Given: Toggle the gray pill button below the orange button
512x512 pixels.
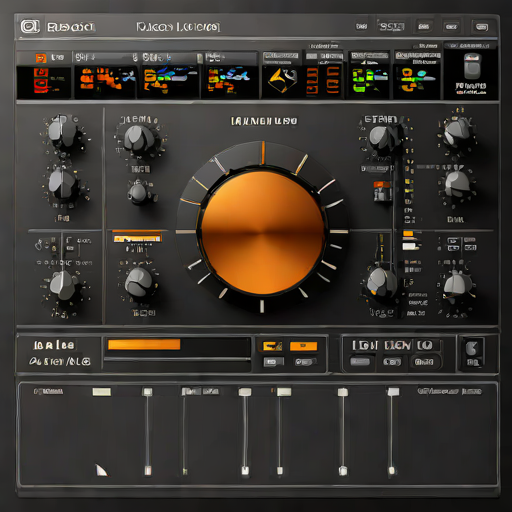Looking at the screenshot, I should tap(305, 362).
